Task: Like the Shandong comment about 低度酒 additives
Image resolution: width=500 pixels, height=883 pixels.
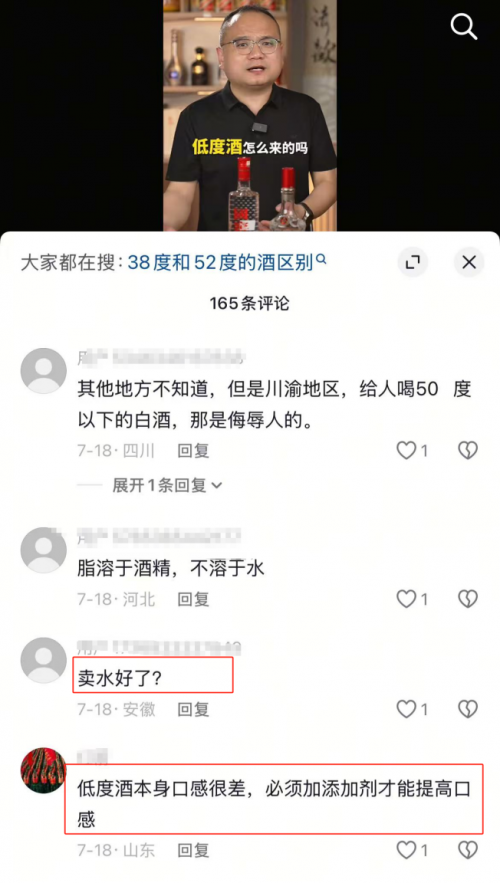Action: [412, 850]
